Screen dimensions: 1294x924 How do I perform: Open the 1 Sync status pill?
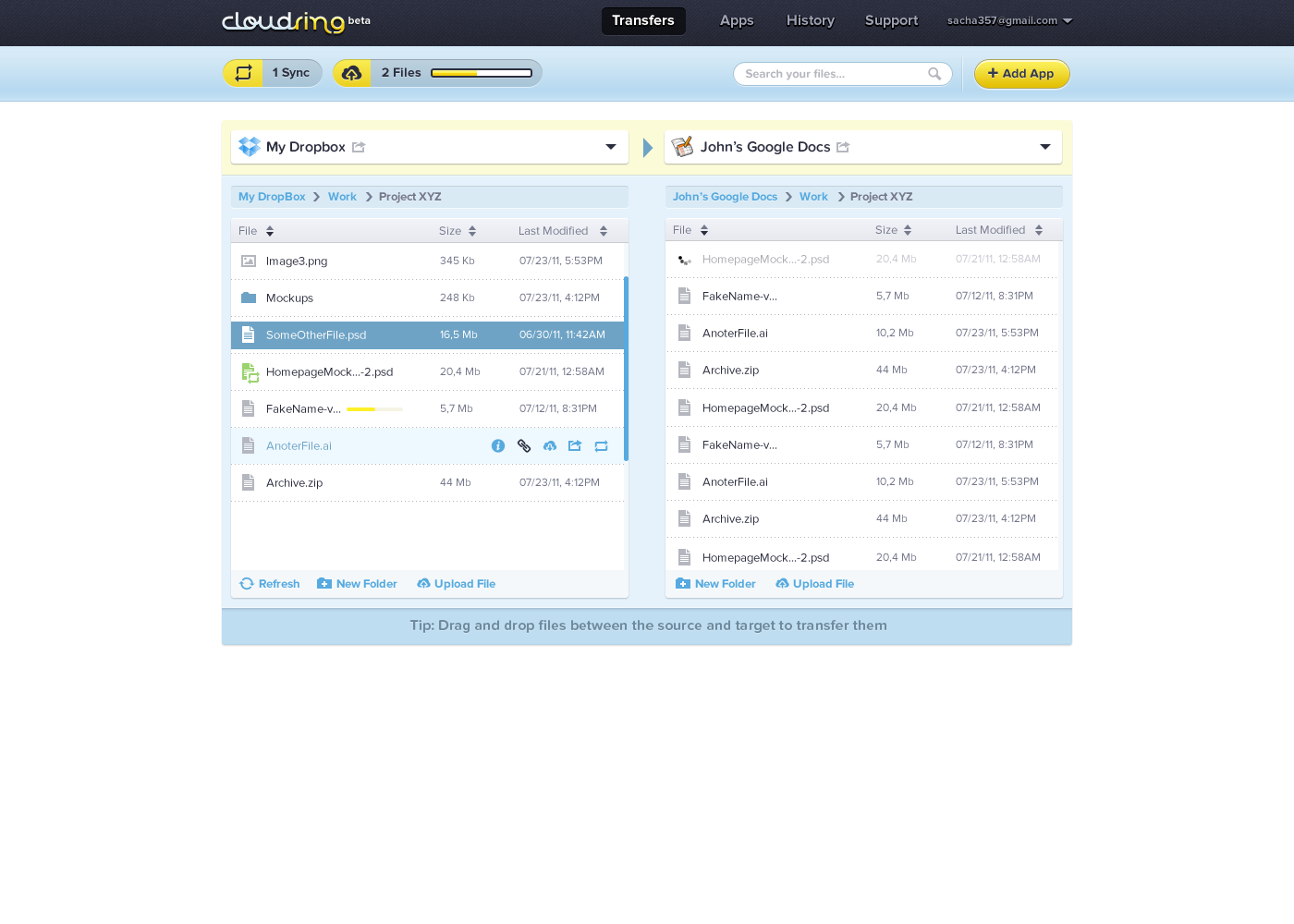[x=273, y=73]
